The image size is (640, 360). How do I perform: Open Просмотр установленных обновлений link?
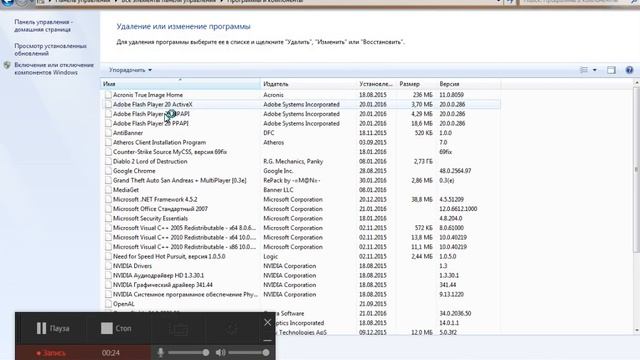point(51,50)
